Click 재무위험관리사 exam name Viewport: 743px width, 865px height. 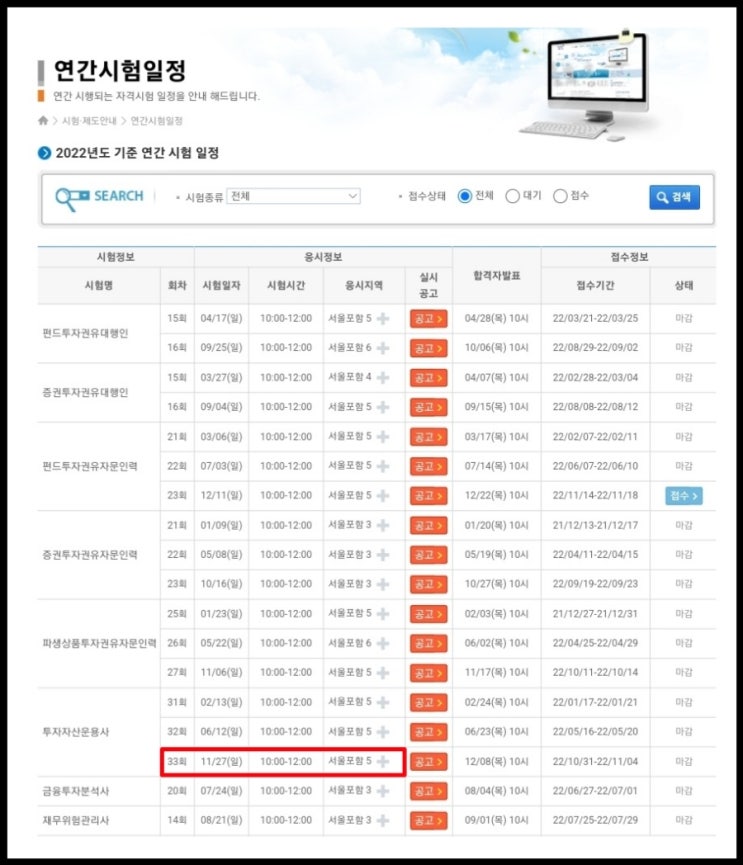click(76, 820)
